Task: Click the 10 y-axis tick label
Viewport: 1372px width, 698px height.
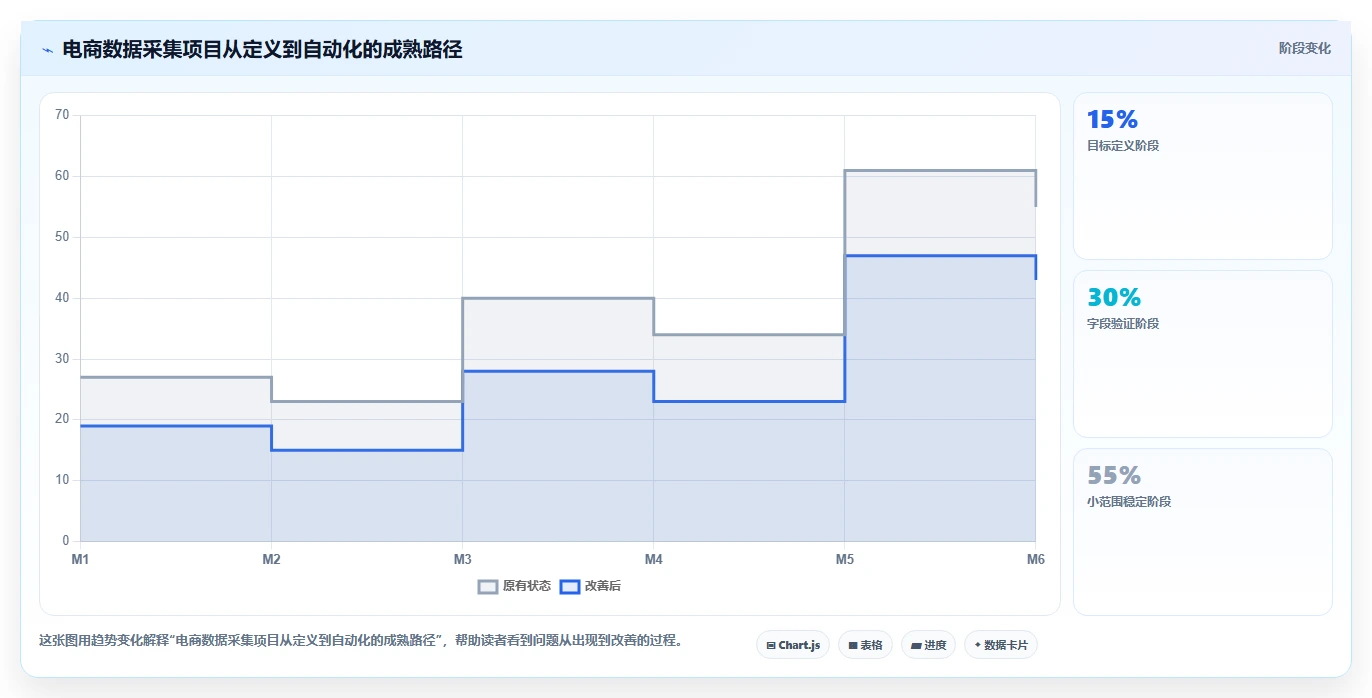Action: tap(62, 481)
